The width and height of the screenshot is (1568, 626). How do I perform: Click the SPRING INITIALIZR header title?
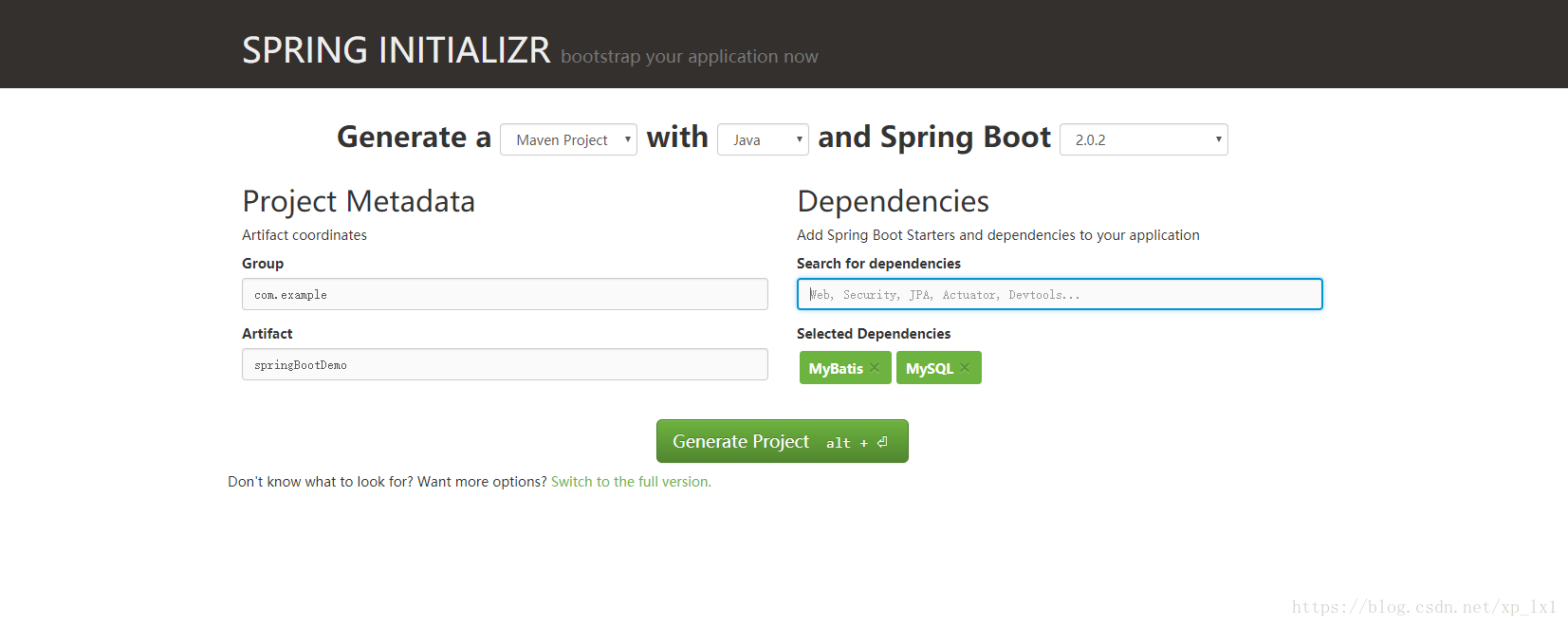point(396,50)
